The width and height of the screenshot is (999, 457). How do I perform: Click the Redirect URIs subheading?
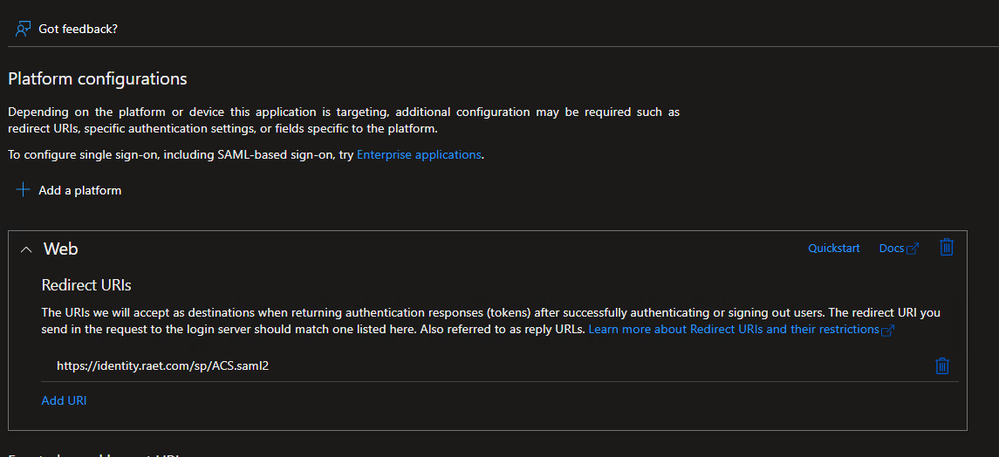coord(86,286)
